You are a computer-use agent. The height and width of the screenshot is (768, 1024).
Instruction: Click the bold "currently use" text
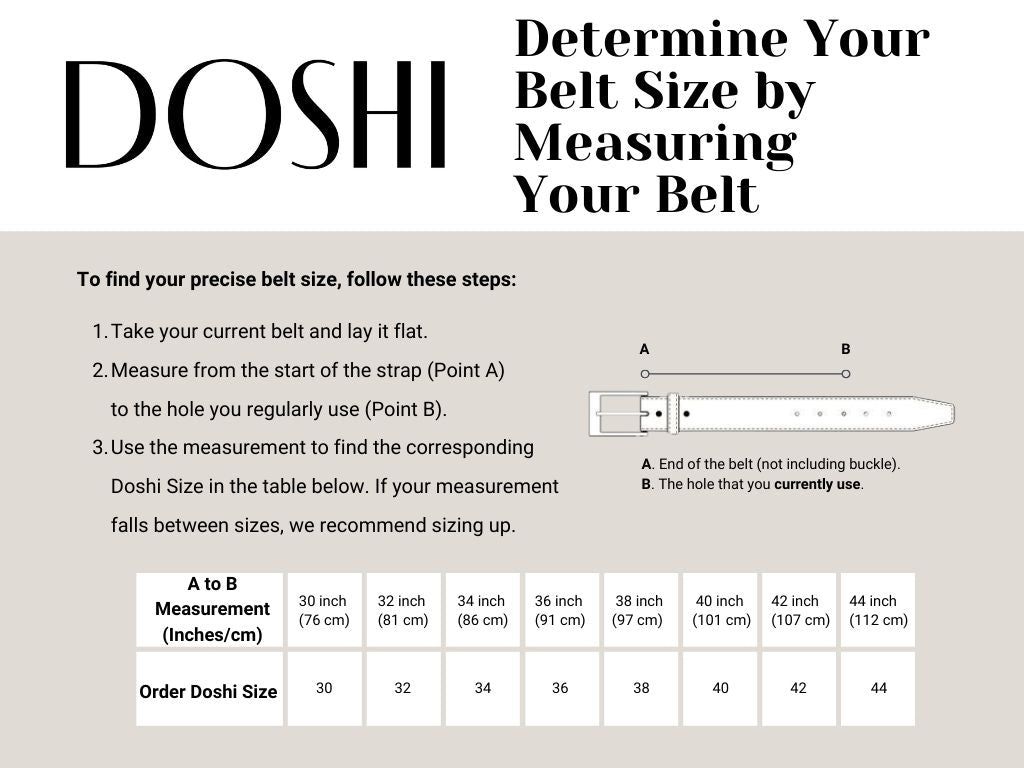click(x=817, y=484)
